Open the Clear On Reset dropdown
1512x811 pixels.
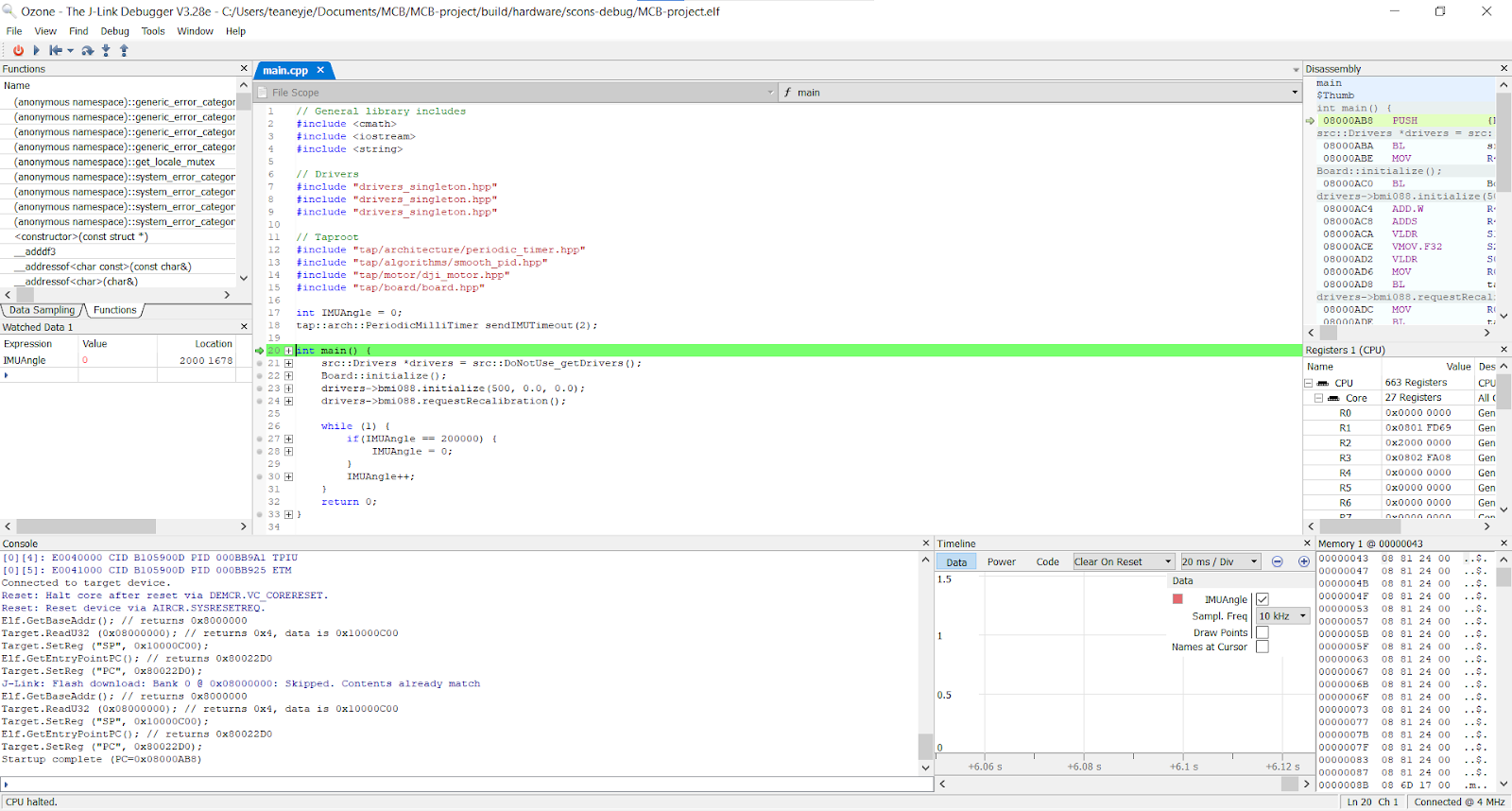click(1124, 561)
